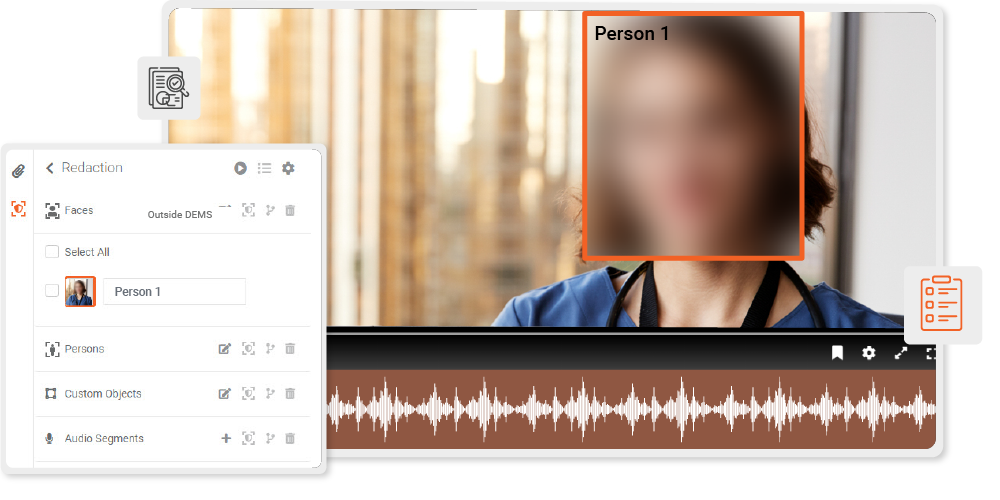Click the Person 1 blurred redaction box
1000x500 pixels.
(x=693, y=136)
